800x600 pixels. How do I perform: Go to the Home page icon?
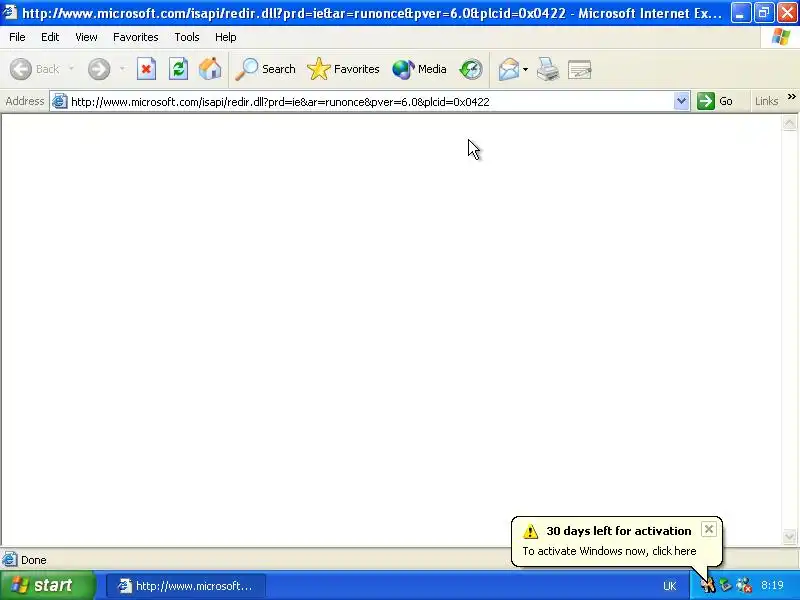(x=210, y=69)
